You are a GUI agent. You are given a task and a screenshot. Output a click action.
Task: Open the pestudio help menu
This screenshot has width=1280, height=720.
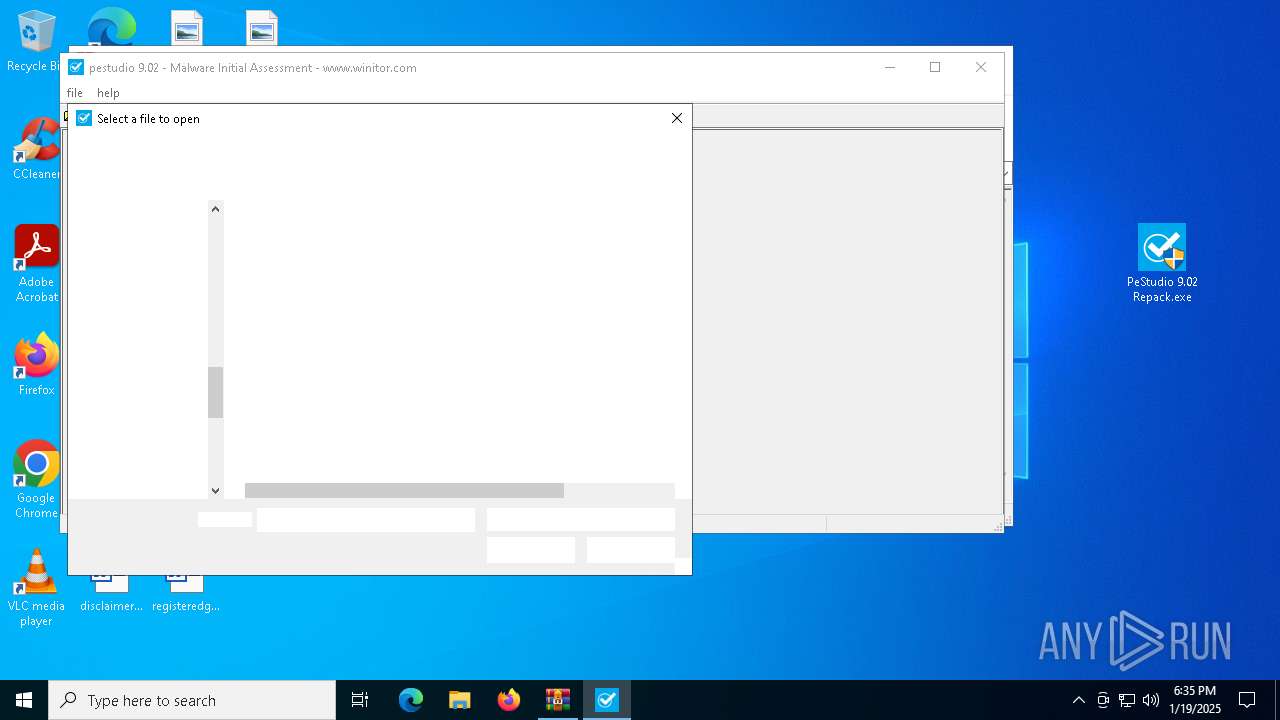(108, 93)
